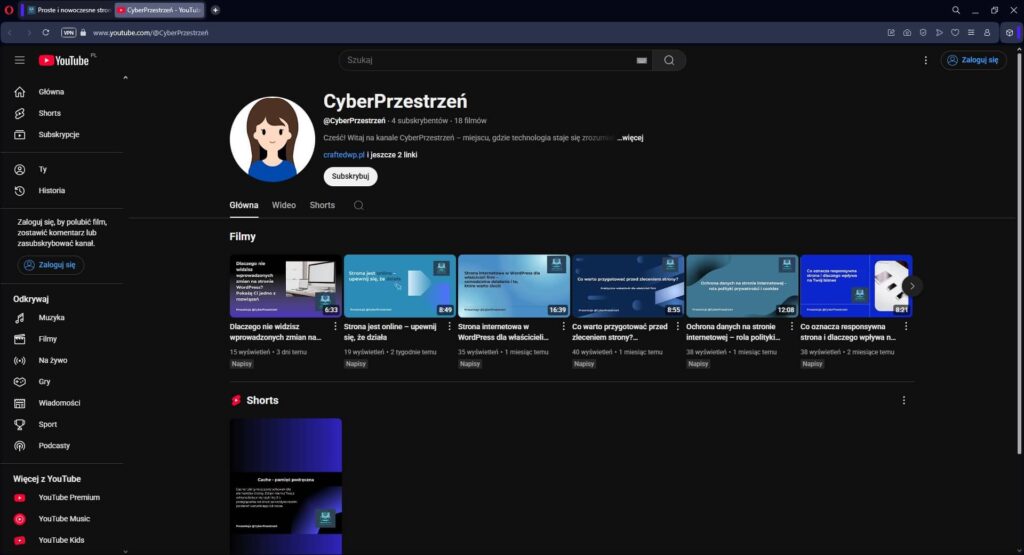Viewport: 1024px width, 555px height.
Task: Open 'i jeszcze 2 linki' links list
Action: click(x=392, y=155)
